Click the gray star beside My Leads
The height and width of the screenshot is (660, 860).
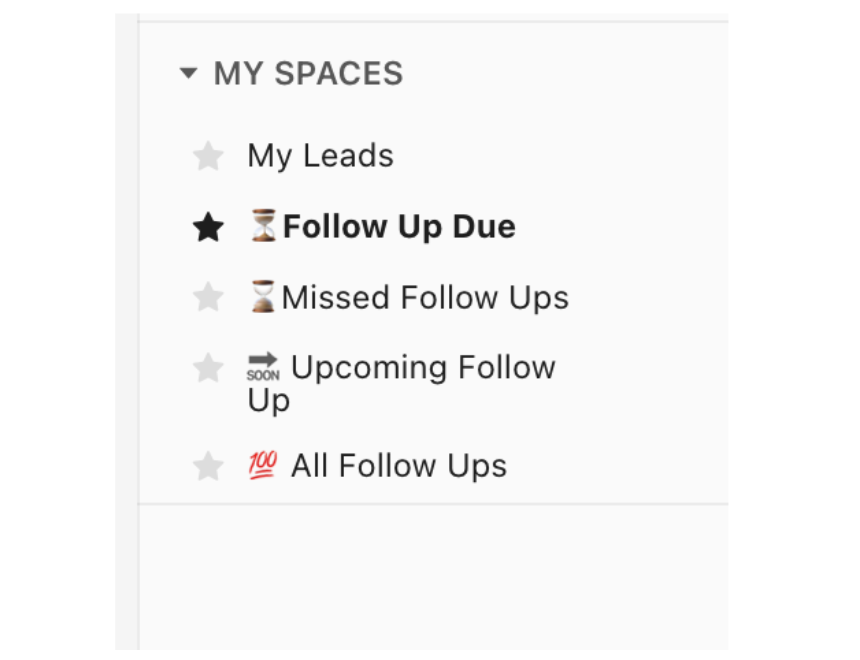[x=208, y=155]
